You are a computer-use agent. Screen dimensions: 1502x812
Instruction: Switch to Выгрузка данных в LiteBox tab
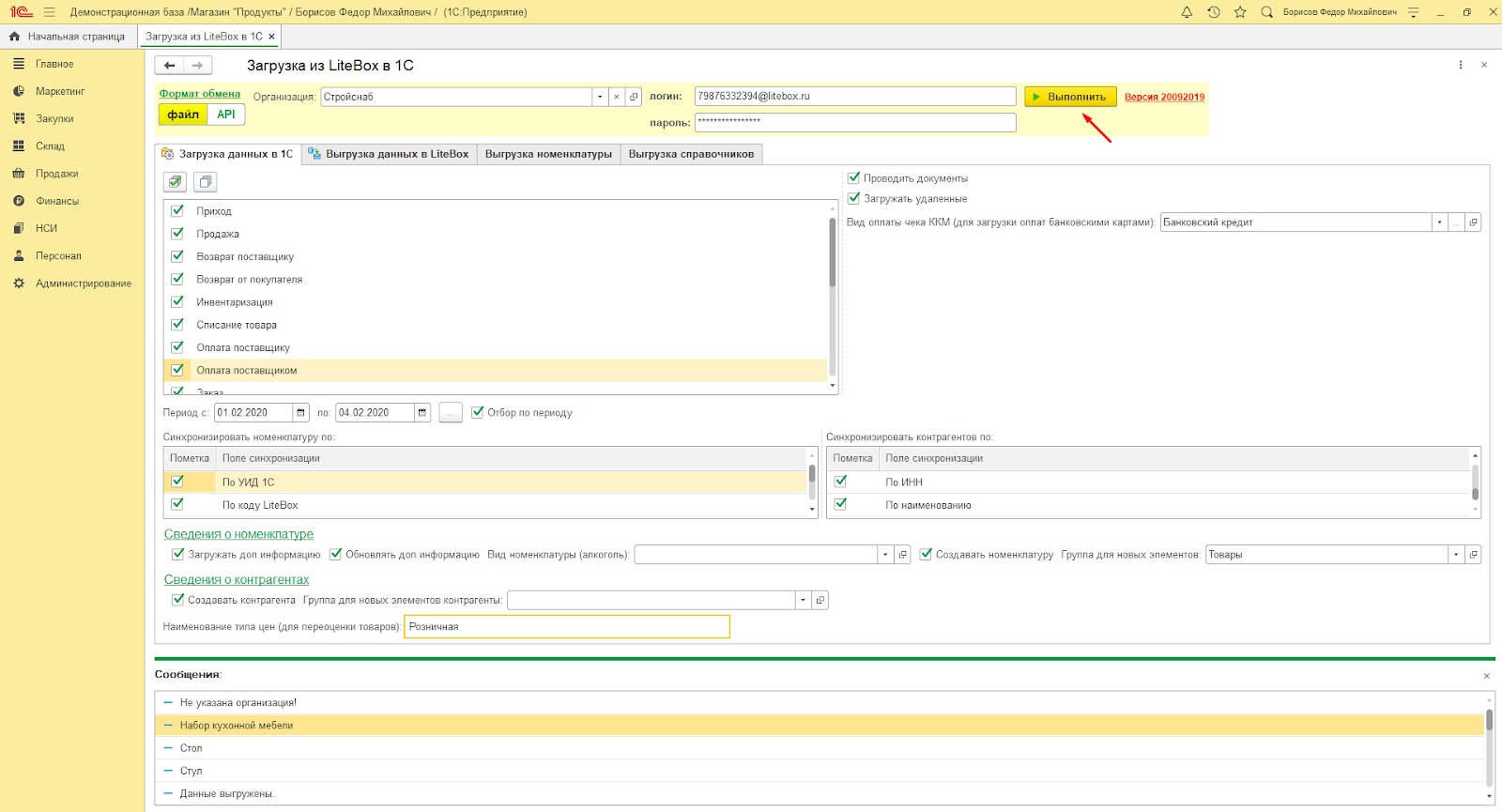tap(389, 154)
